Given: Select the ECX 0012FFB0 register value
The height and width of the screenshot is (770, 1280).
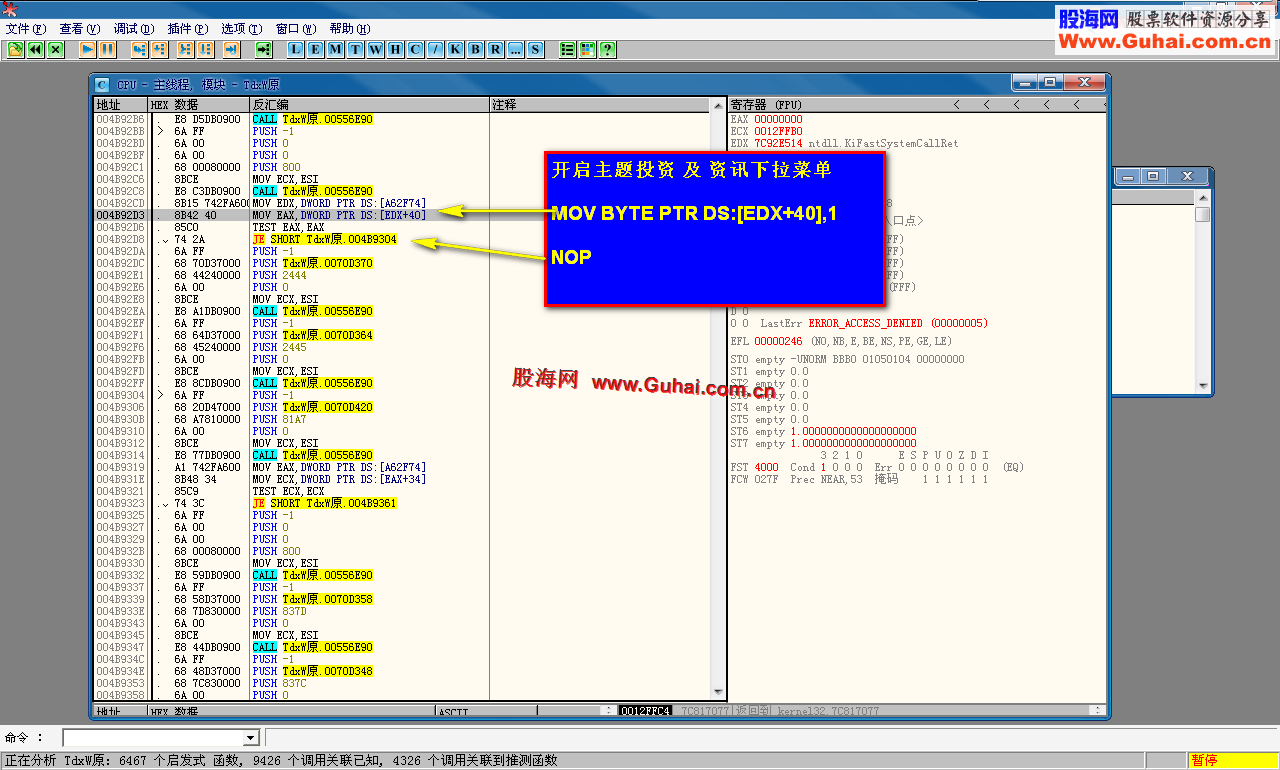Looking at the screenshot, I should coord(778,131).
